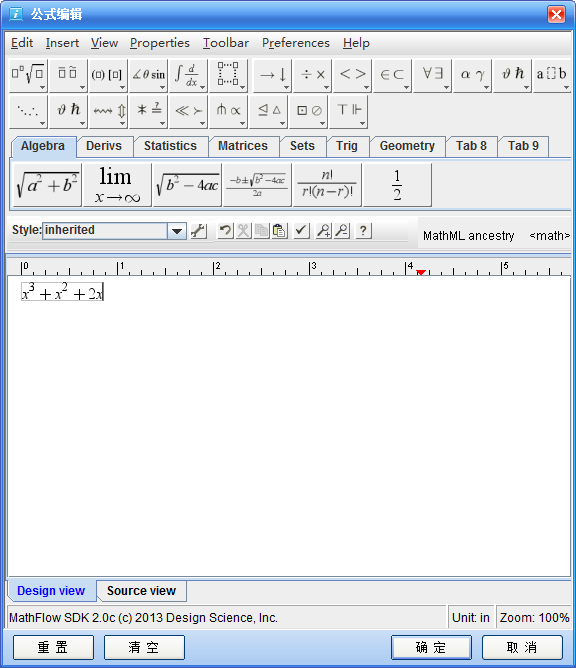The image size is (576, 668).
Task: Click the 清空 clear button
Action: coord(144,647)
